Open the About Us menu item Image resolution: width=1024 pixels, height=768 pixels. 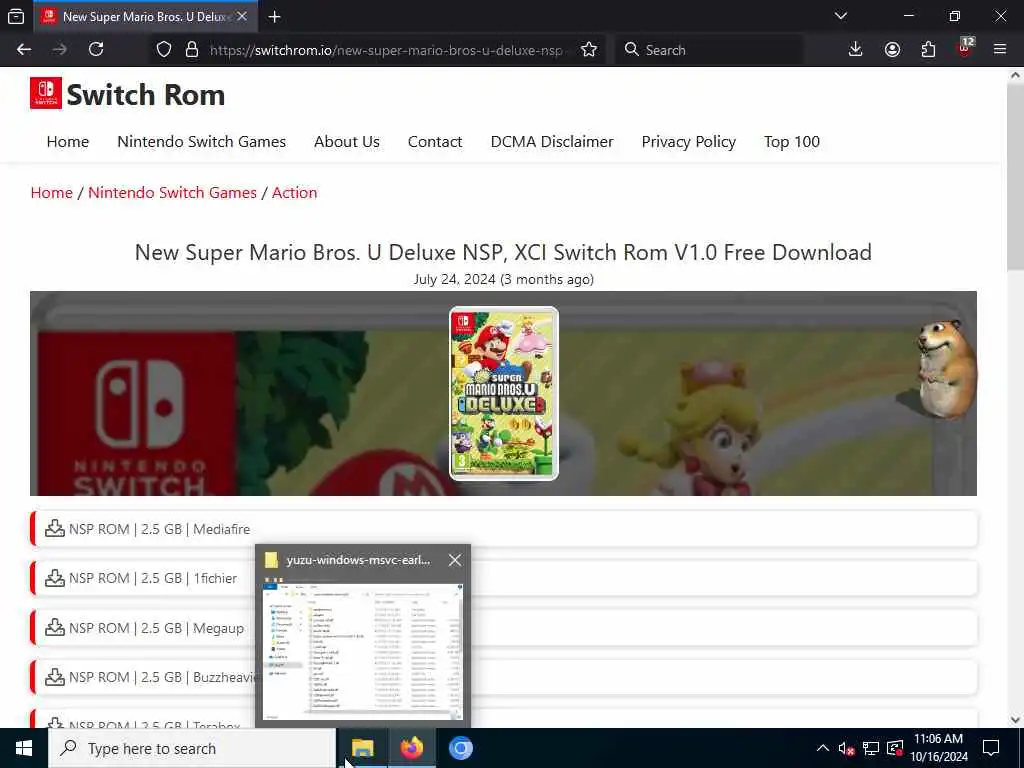click(347, 142)
